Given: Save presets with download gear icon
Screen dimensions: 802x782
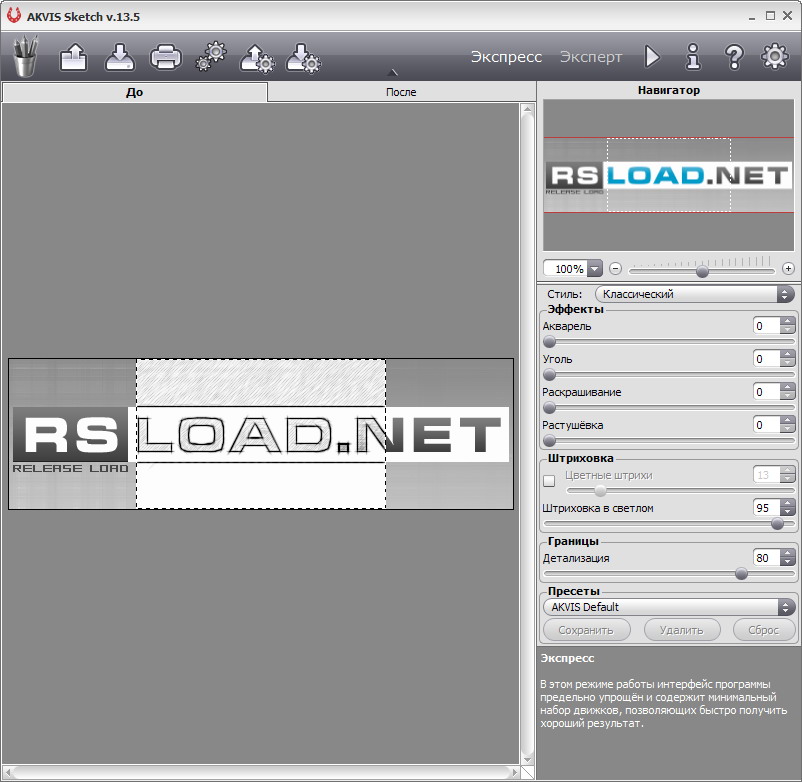Looking at the screenshot, I should pos(303,57).
